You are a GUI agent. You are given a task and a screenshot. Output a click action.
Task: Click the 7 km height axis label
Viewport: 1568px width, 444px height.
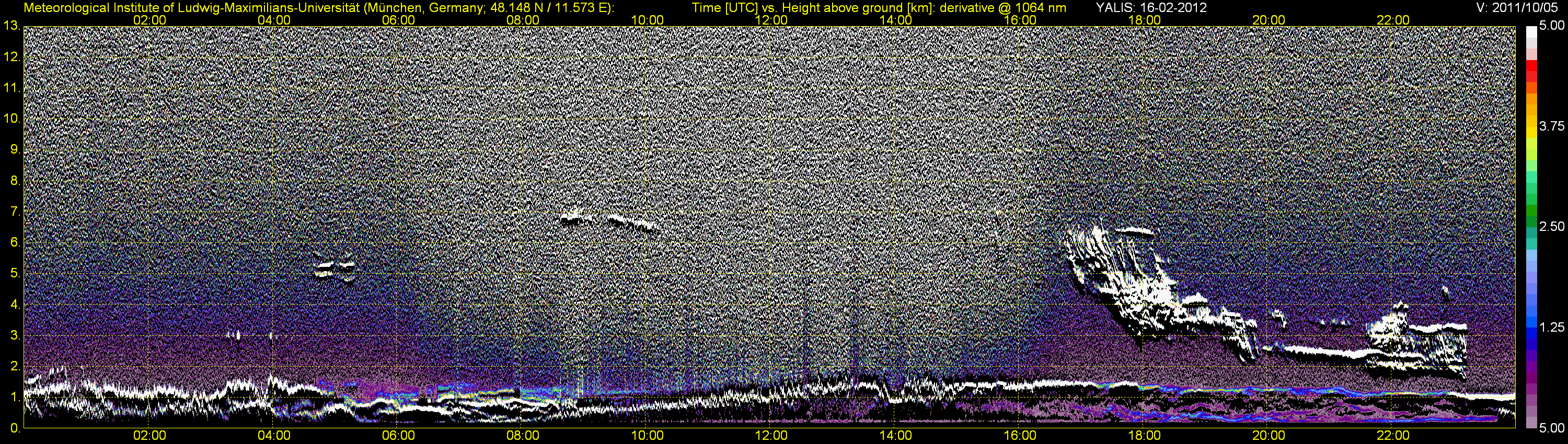tap(15, 212)
